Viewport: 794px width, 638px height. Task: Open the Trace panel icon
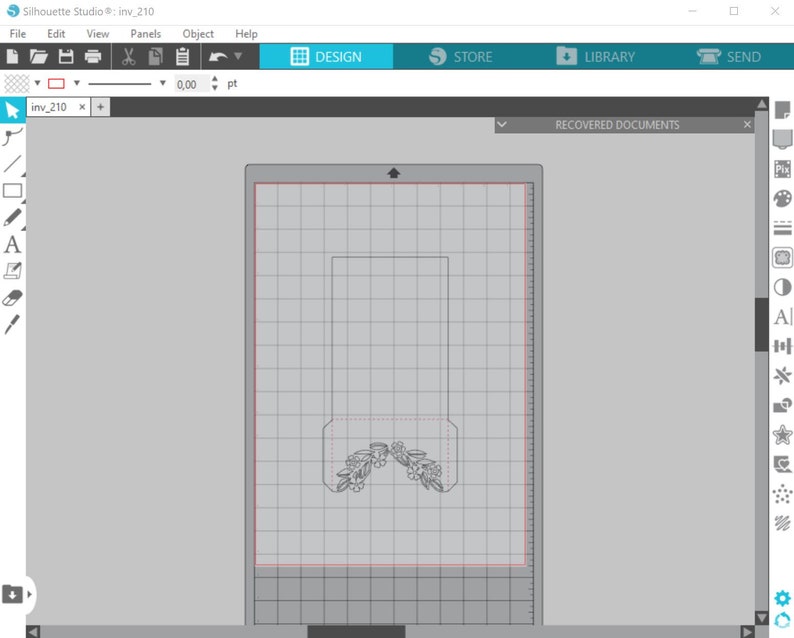[x=782, y=257]
